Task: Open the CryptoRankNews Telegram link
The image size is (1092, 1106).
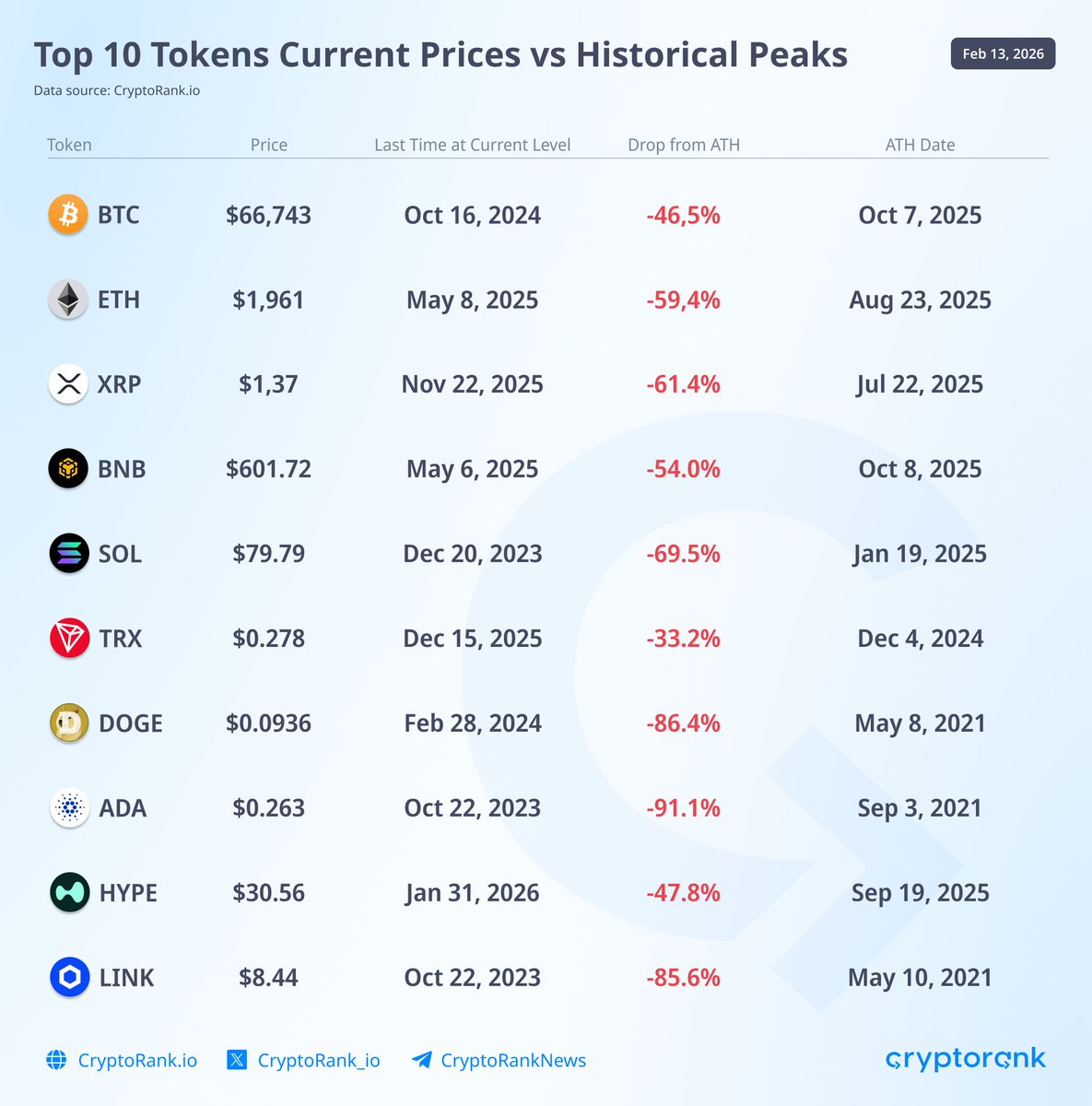Action: (513, 1061)
